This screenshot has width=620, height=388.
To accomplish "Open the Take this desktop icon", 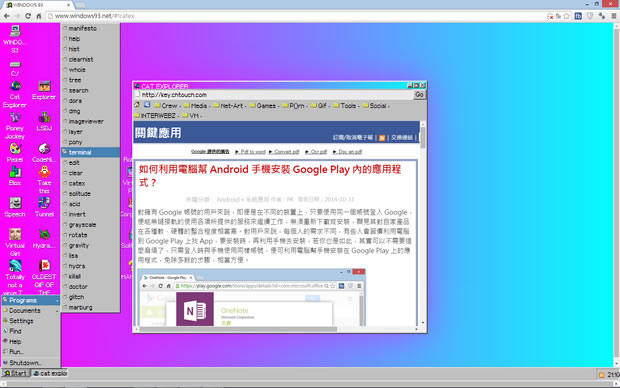I will pyautogui.click(x=44, y=180).
